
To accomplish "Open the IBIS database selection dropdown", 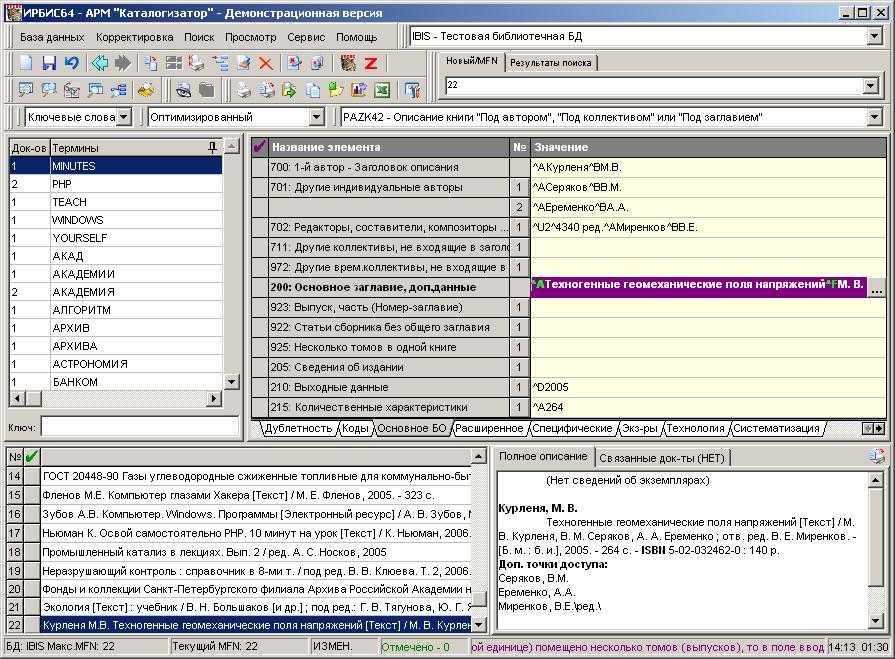I will pos(874,37).
